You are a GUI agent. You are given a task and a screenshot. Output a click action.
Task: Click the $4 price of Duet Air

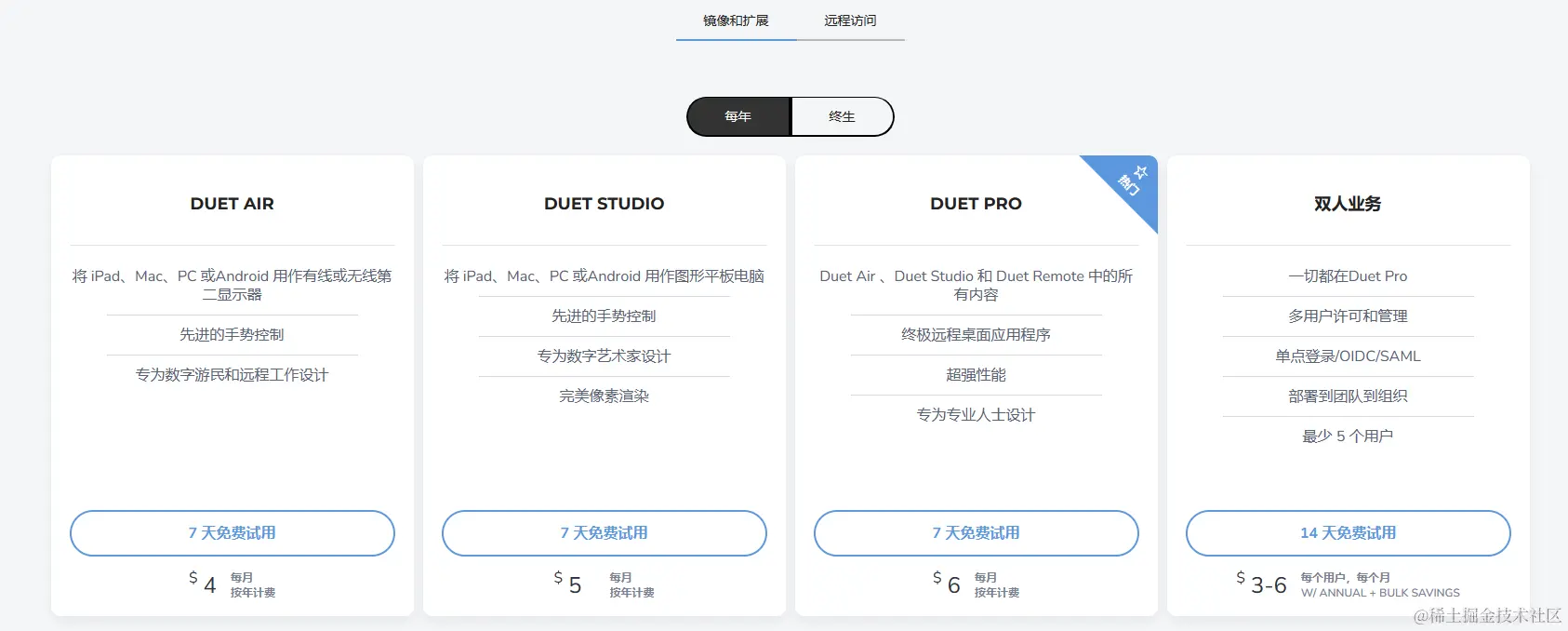tap(203, 583)
